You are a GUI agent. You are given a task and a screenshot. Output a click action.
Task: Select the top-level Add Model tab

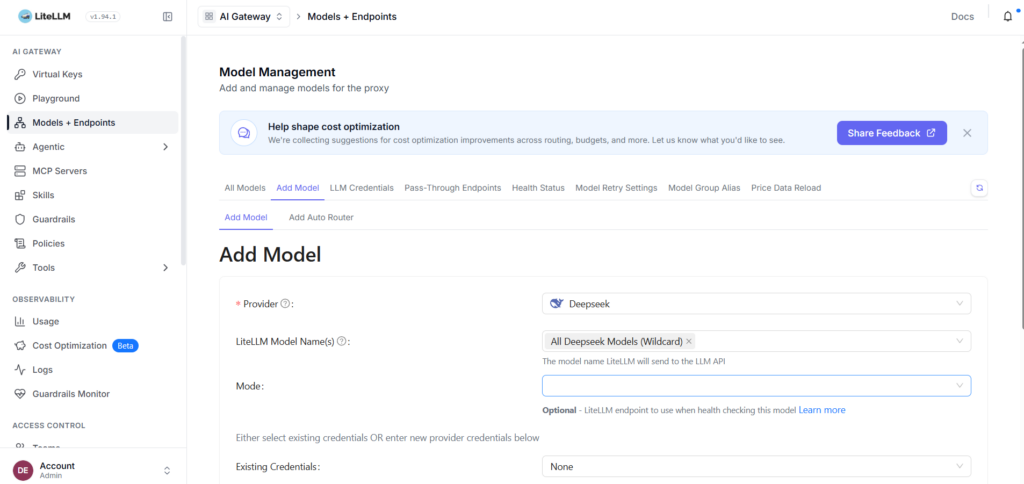[298, 187]
